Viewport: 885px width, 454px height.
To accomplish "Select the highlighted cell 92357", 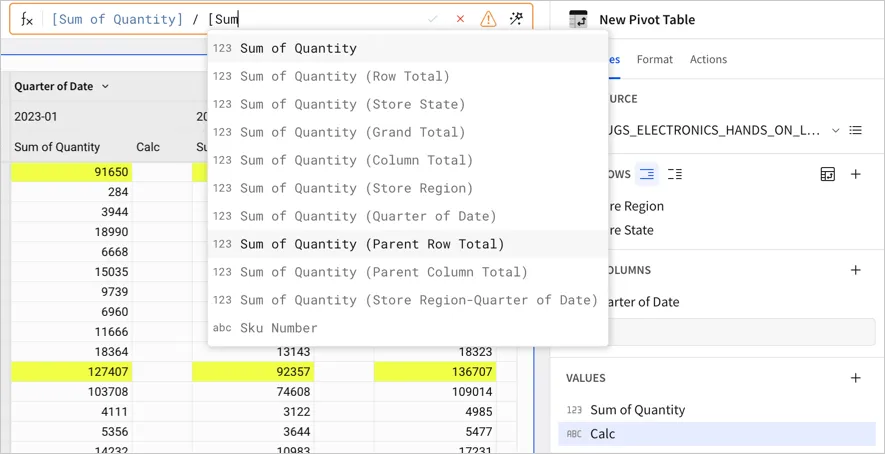I will click(253, 372).
